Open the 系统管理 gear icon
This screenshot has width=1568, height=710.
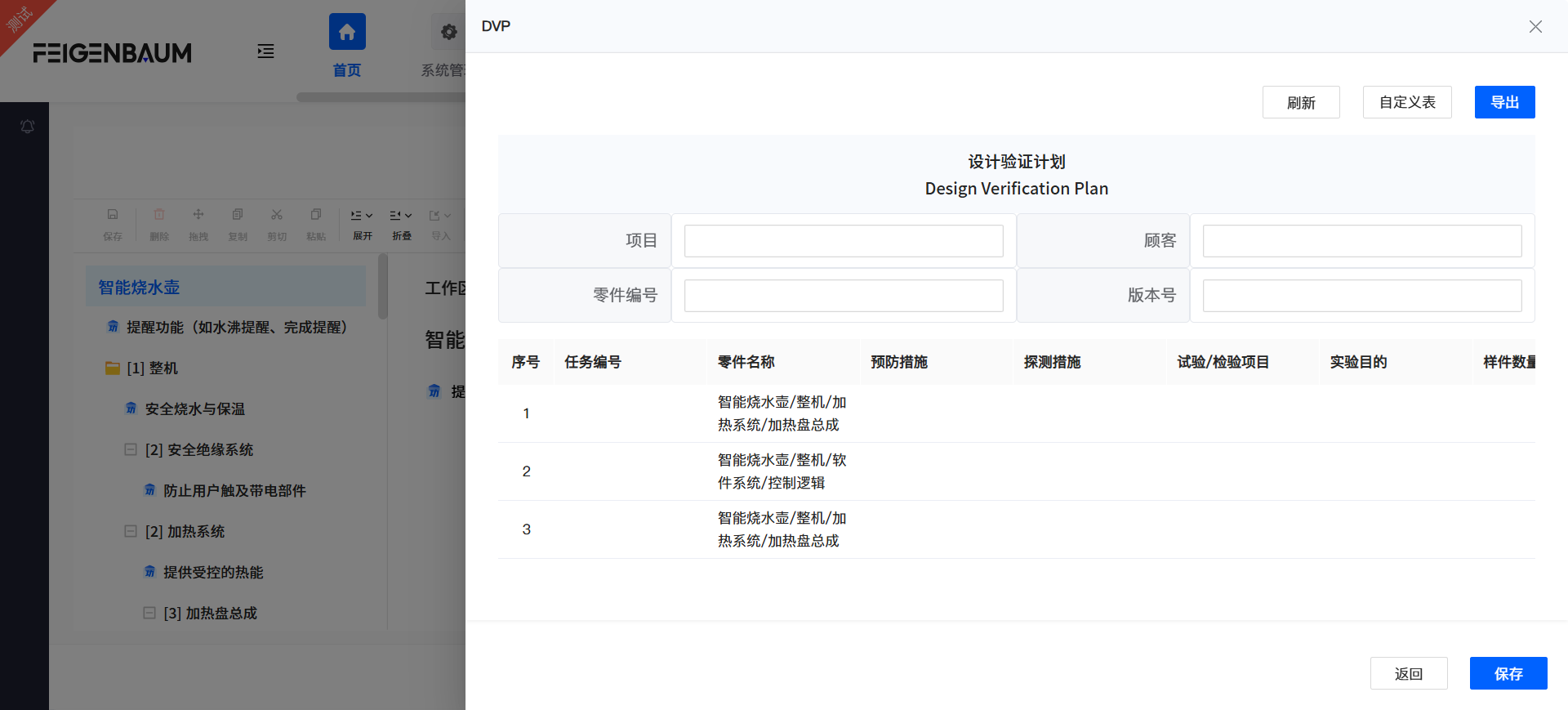(x=448, y=32)
